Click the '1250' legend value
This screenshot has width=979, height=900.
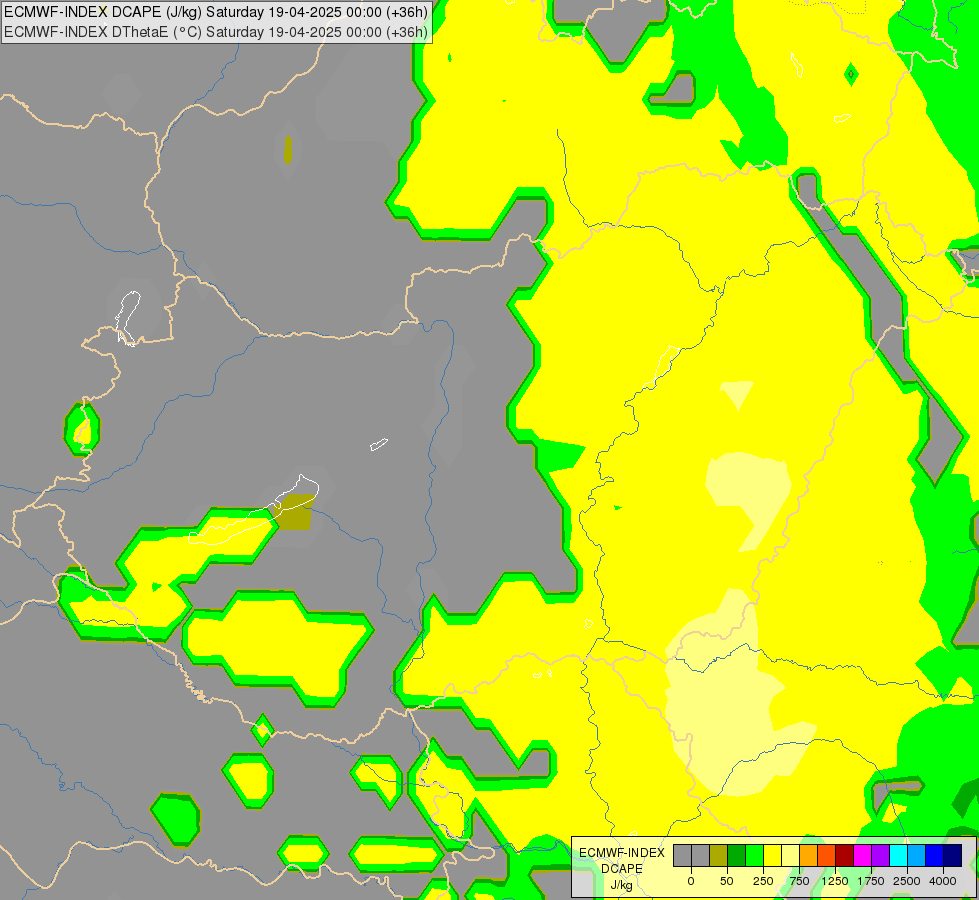click(x=835, y=881)
